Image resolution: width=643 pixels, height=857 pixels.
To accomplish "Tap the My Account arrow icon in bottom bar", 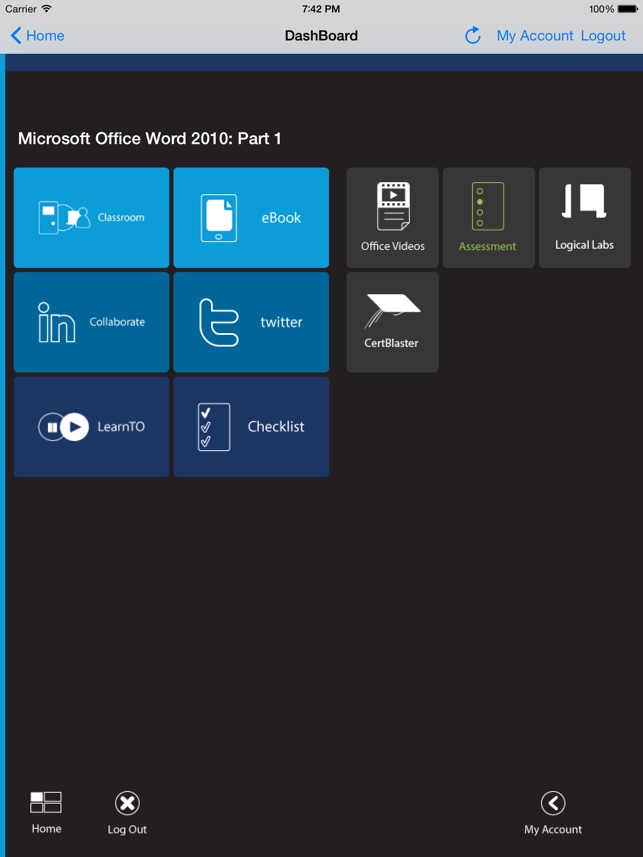I will [x=553, y=803].
